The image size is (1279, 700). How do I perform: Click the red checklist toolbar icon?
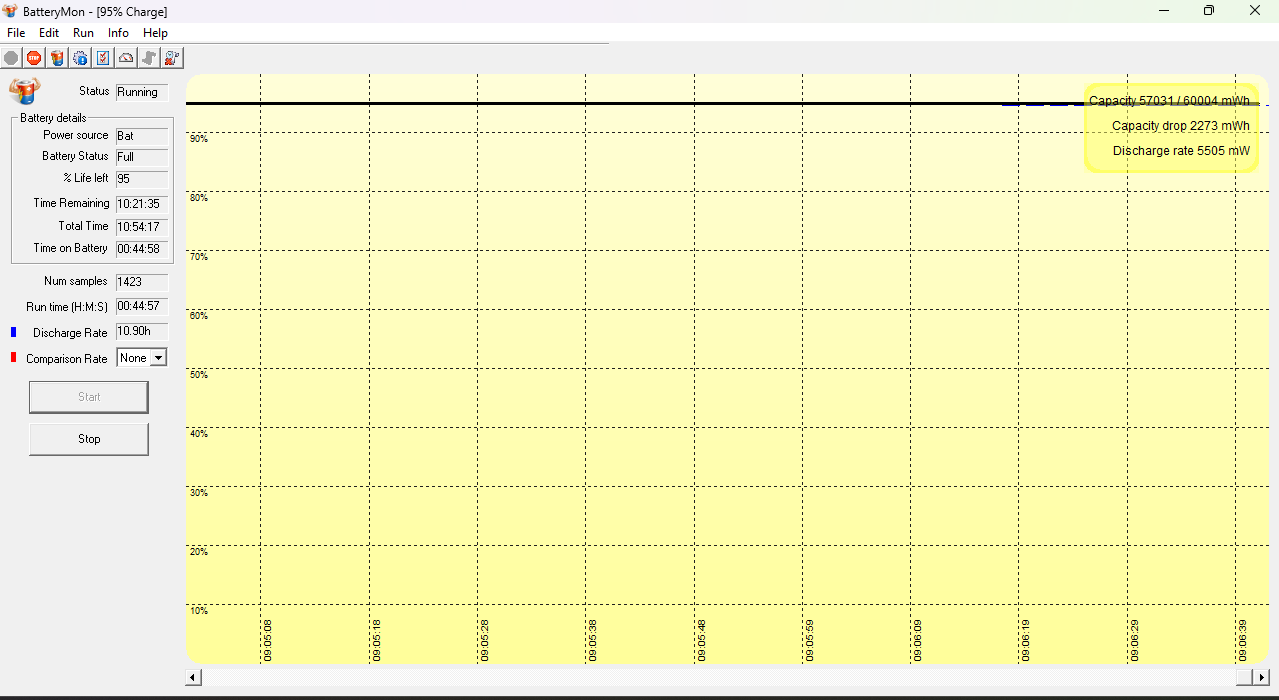pos(103,58)
